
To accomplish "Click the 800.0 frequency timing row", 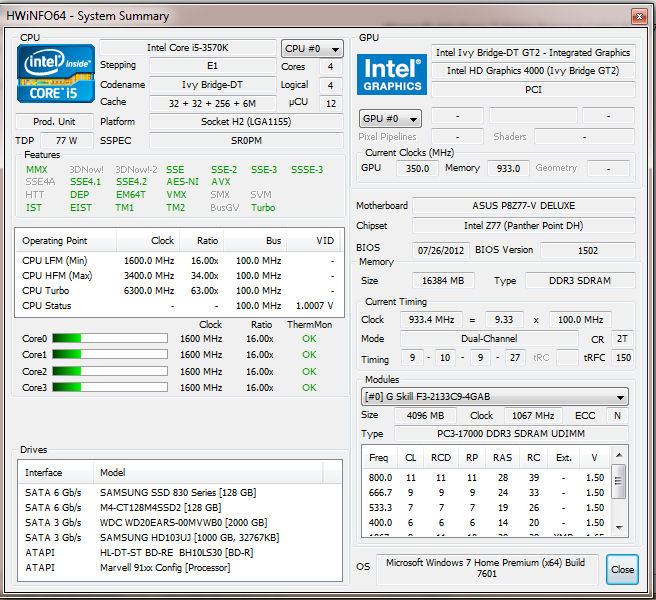I will pos(487,477).
